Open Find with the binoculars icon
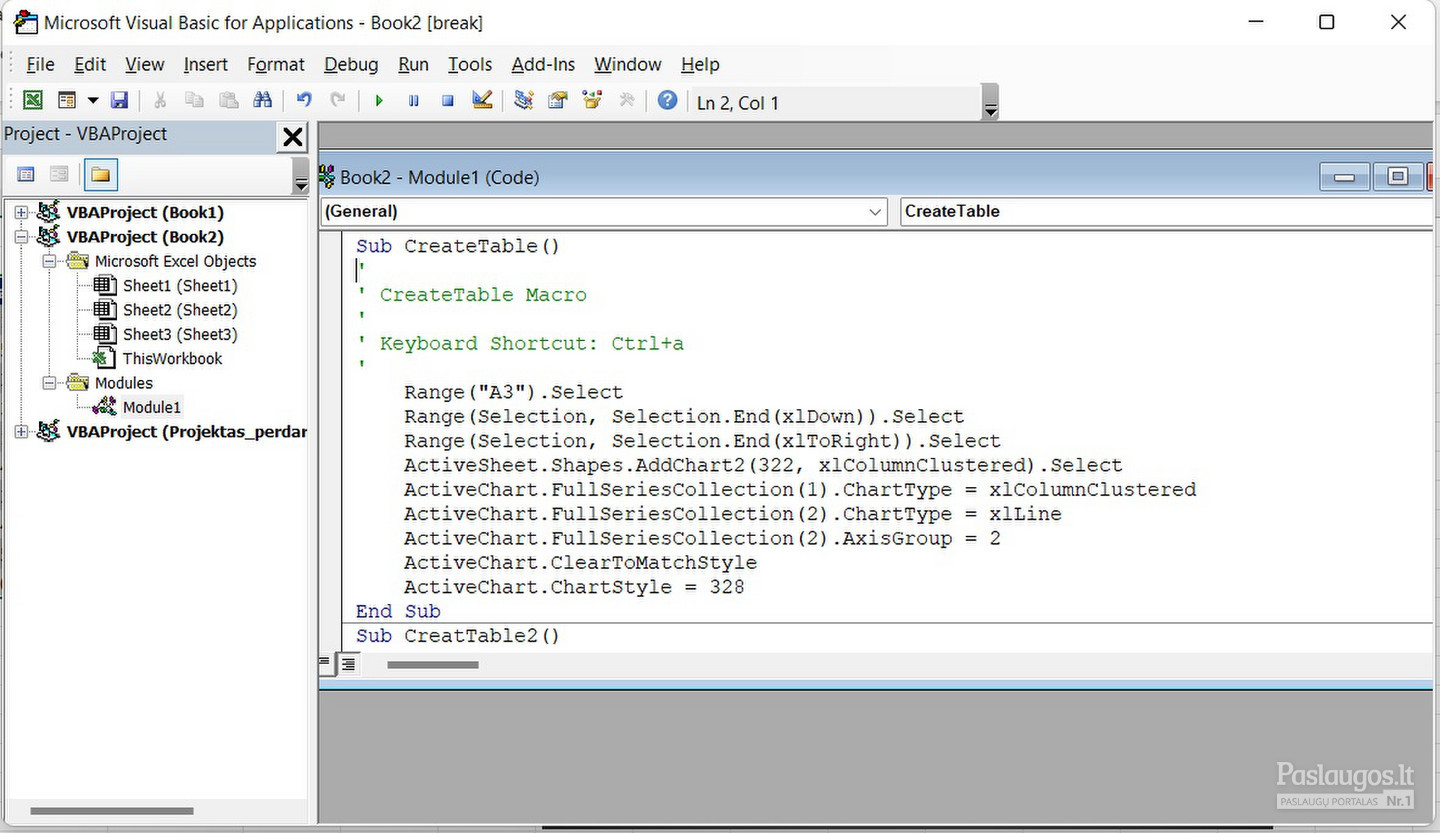The height and width of the screenshot is (833, 1440). [262, 100]
